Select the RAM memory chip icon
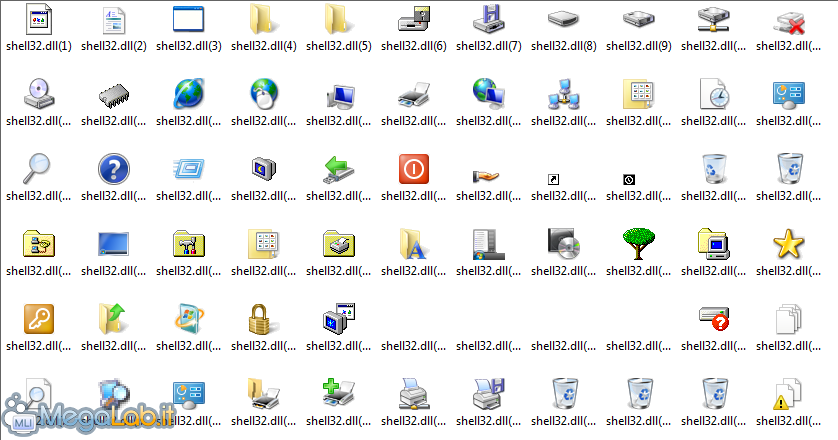This screenshot has width=838, height=440. (114, 95)
